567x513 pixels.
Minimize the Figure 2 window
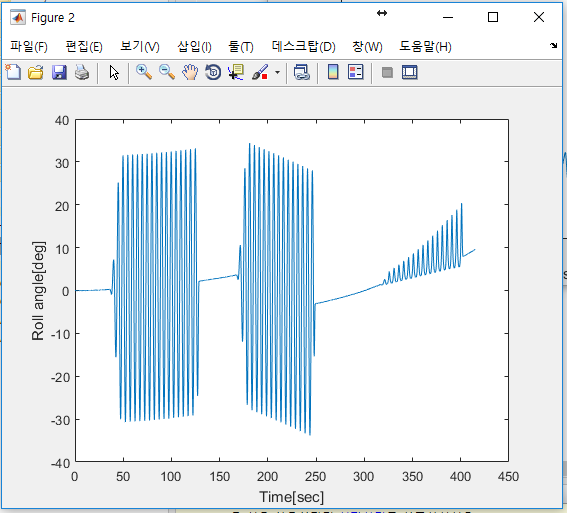tap(448, 17)
